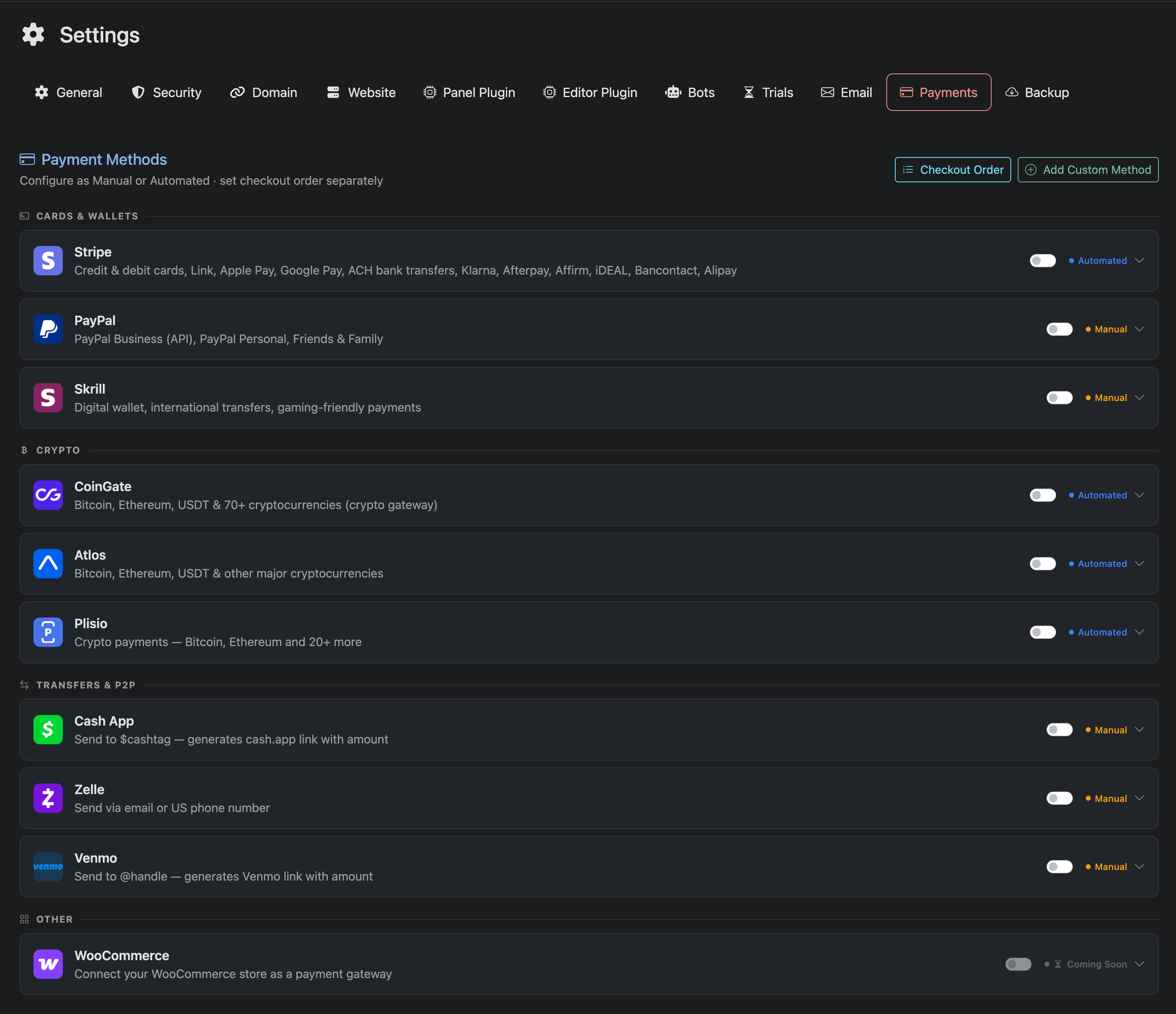Expand the PayPal settings chevron
The width and height of the screenshot is (1176, 1014).
[1139, 329]
